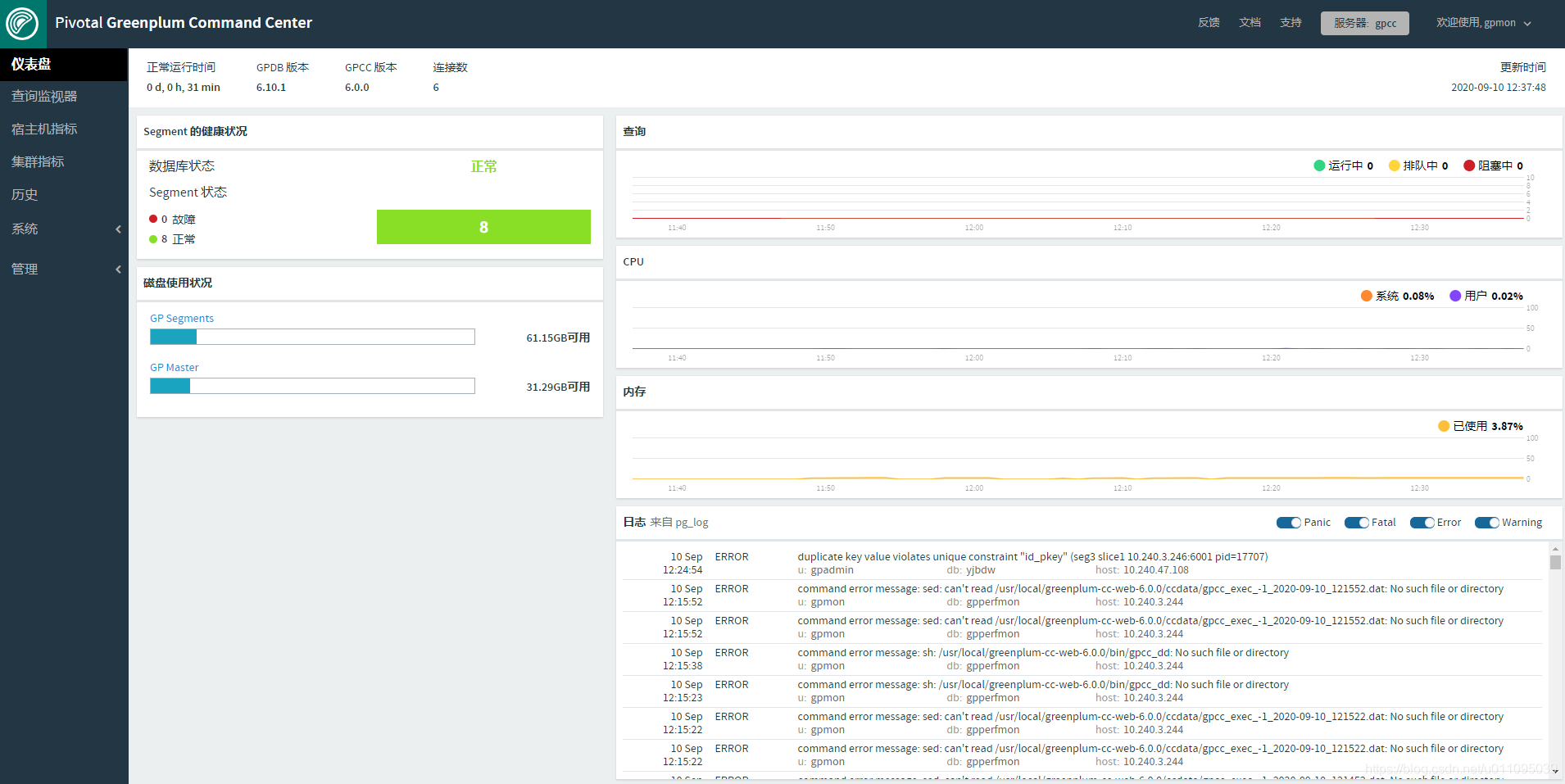1565x784 pixels.
Task: Click the gpadmin user in first log row
Action: click(x=832, y=570)
